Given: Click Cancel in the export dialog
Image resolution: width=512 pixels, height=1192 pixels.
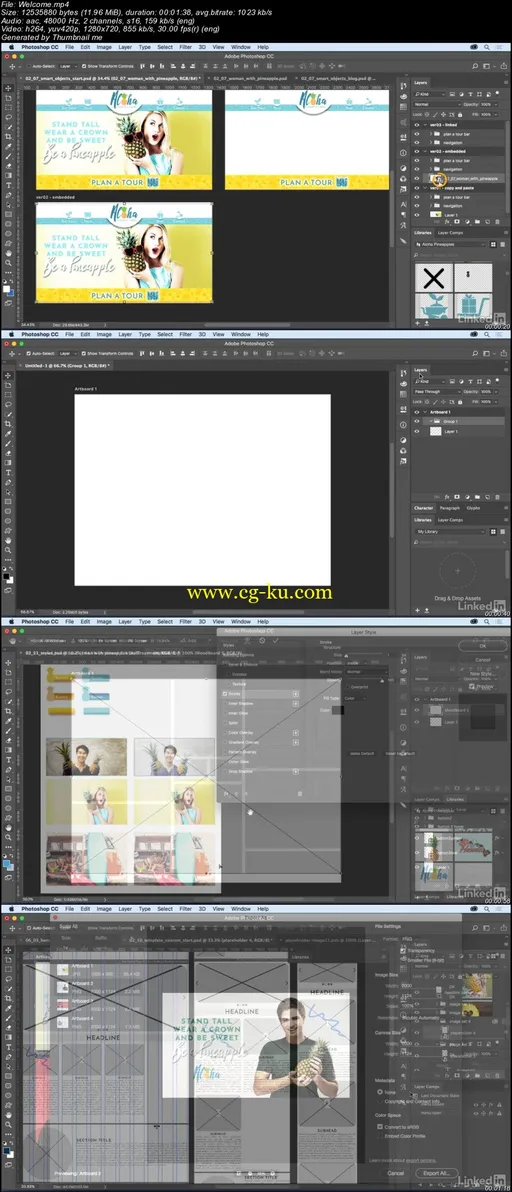Looking at the screenshot, I should (394, 1173).
